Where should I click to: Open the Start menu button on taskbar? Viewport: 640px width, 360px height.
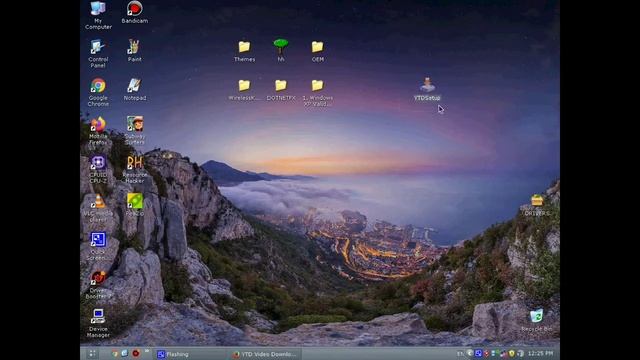[92, 354]
